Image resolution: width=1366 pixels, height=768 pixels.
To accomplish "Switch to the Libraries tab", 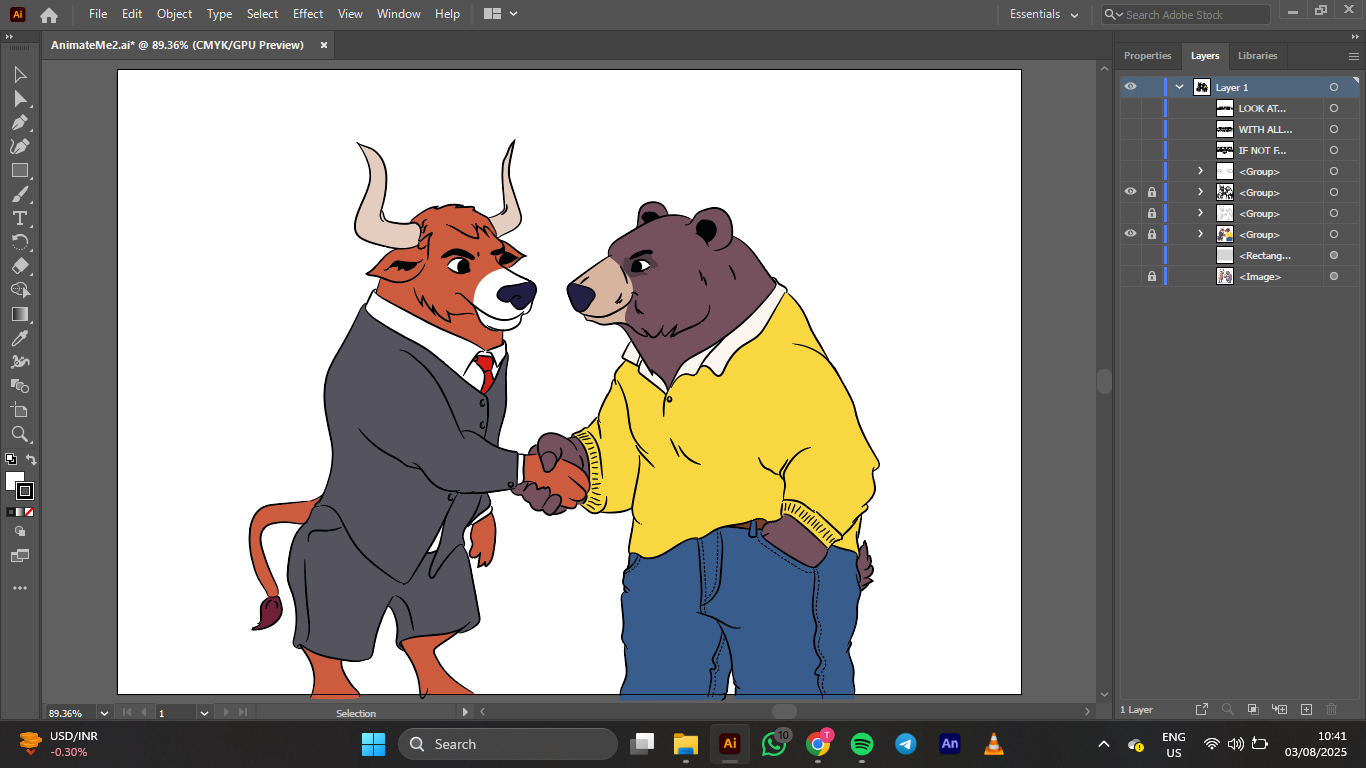I will (x=1257, y=56).
